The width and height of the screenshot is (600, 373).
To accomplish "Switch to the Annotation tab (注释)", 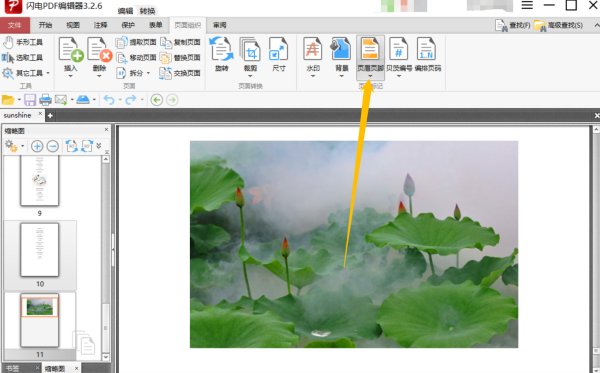I will 100,25.
